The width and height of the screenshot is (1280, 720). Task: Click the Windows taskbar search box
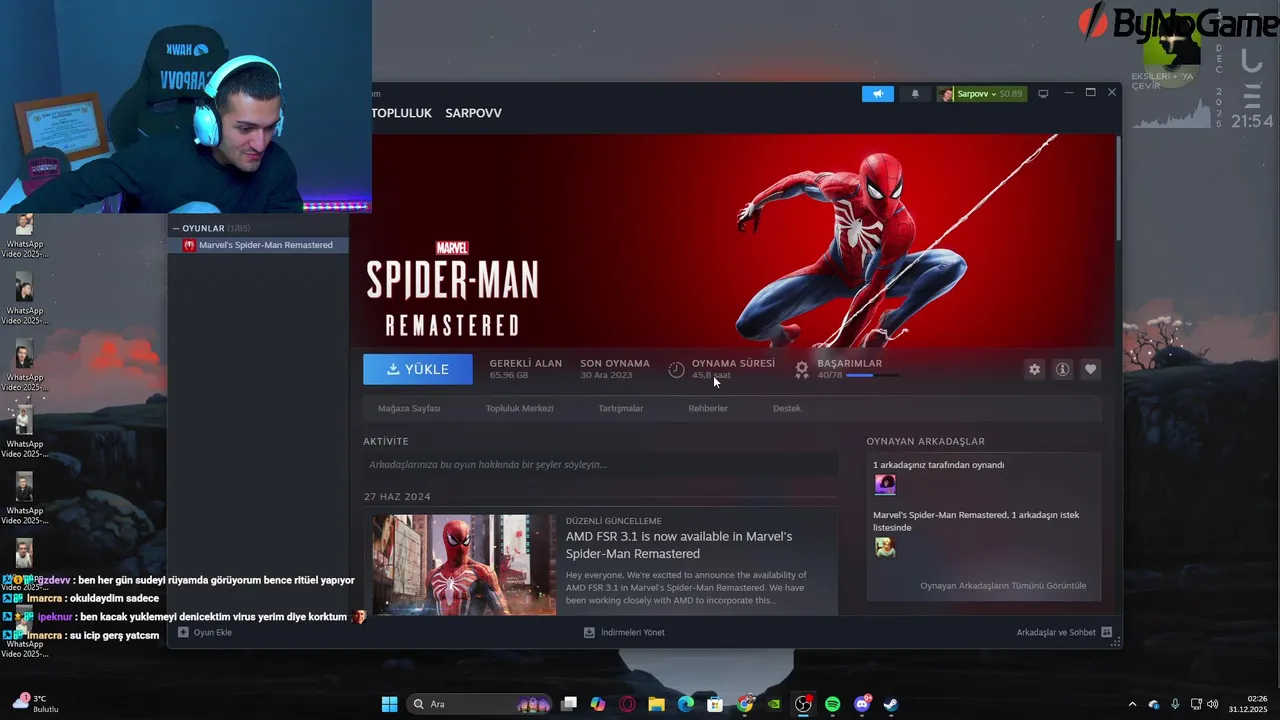[x=480, y=704]
